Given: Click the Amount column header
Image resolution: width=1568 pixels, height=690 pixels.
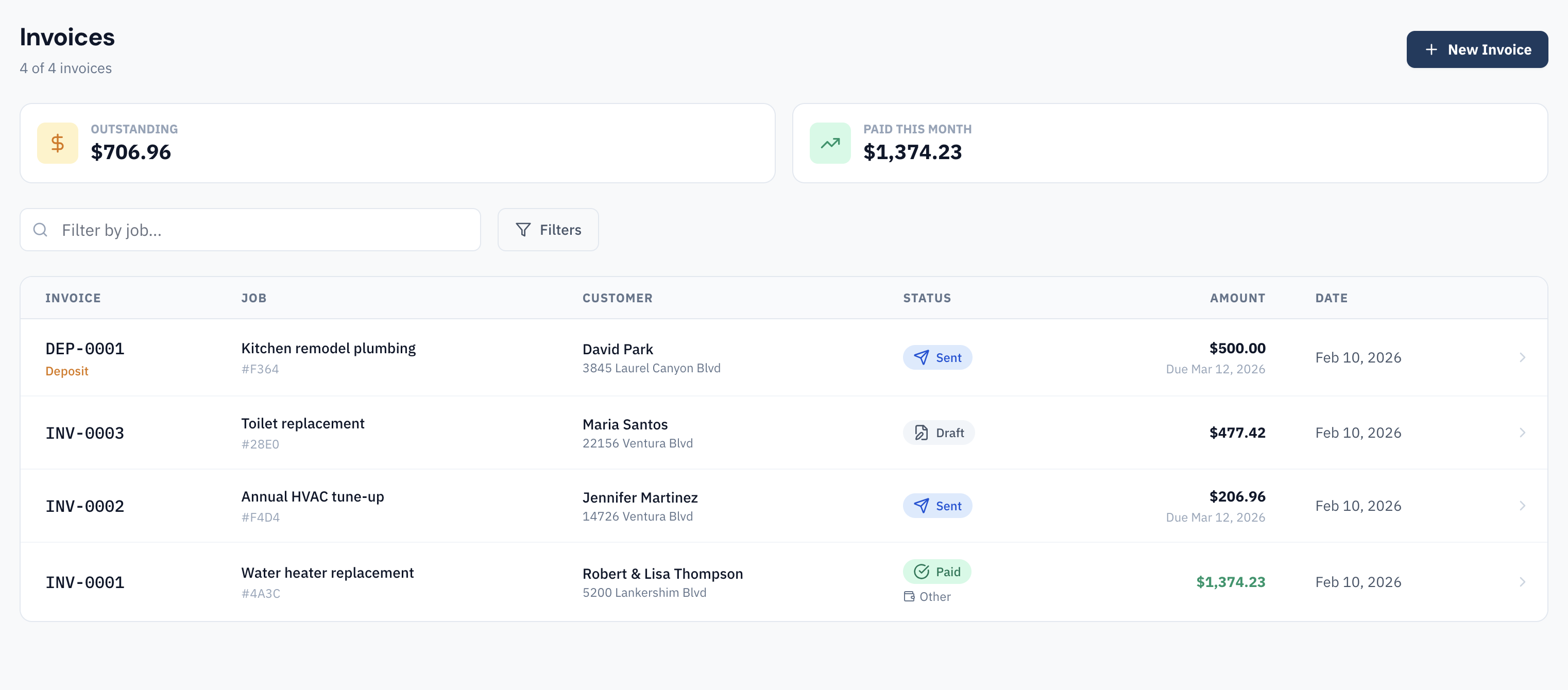Looking at the screenshot, I should click(x=1237, y=298).
